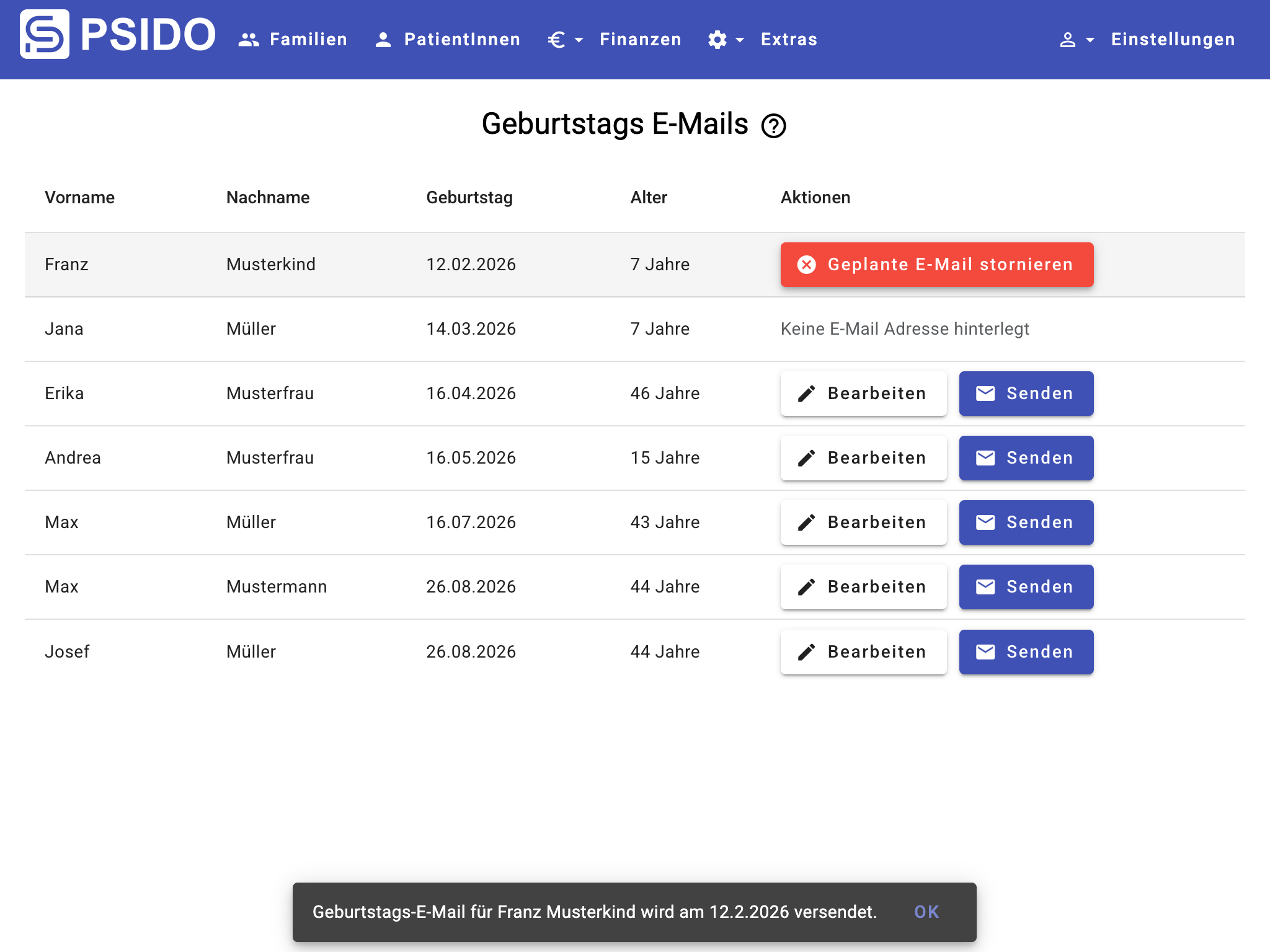The image size is (1270, 952).
Task: Click the PatientInnen person icon
Action: (383, 40)
